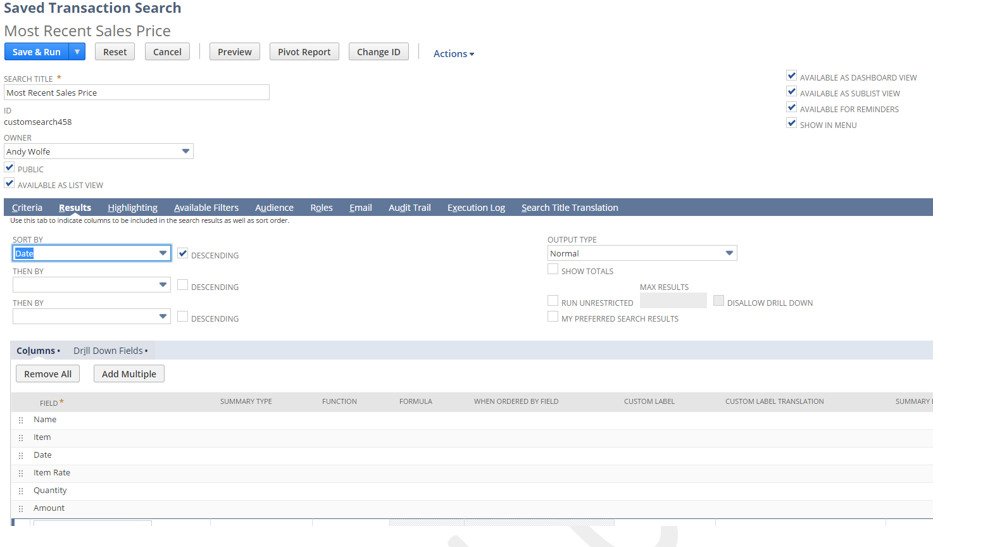Click the drag handle for Date row

pyautogui.click(x=20, y=456)
